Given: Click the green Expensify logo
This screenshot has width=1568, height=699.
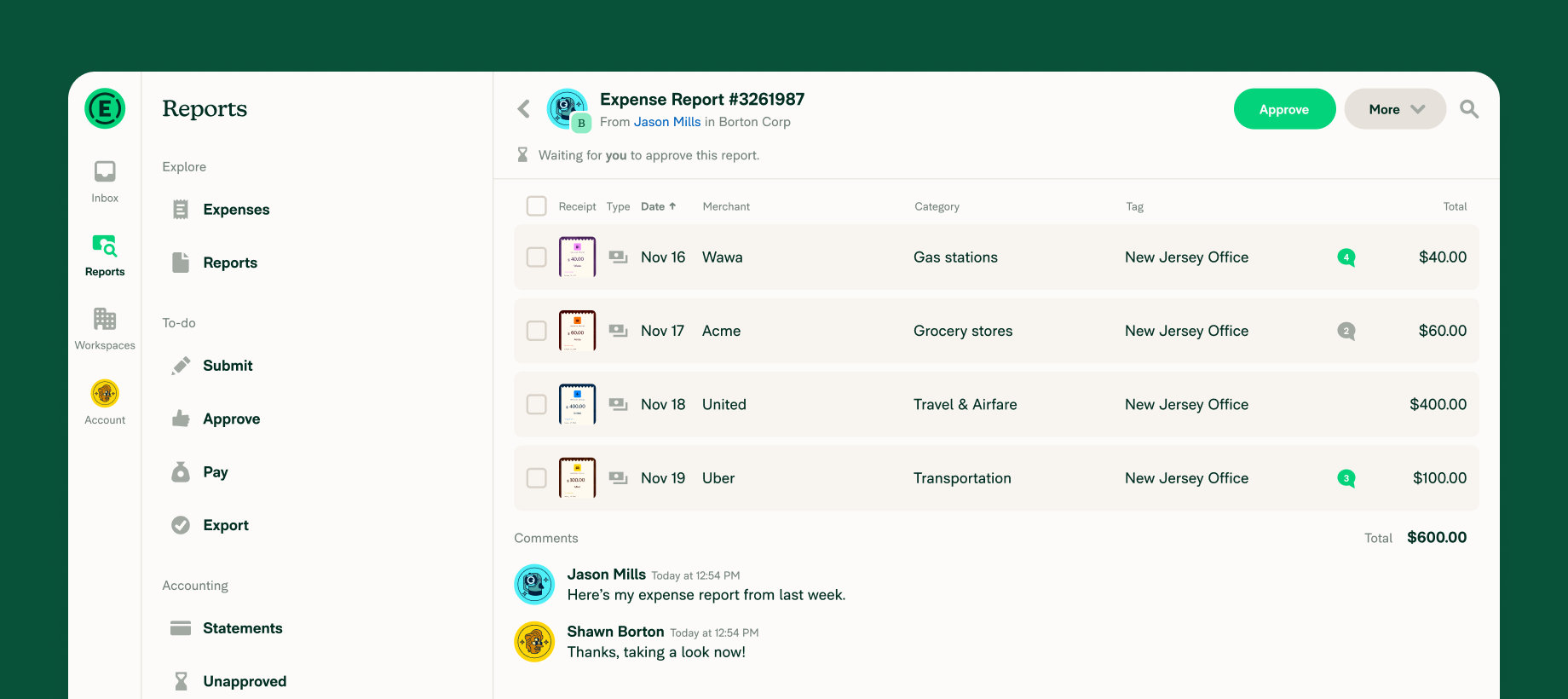Looking at the screenshot, I should (105, 109).
